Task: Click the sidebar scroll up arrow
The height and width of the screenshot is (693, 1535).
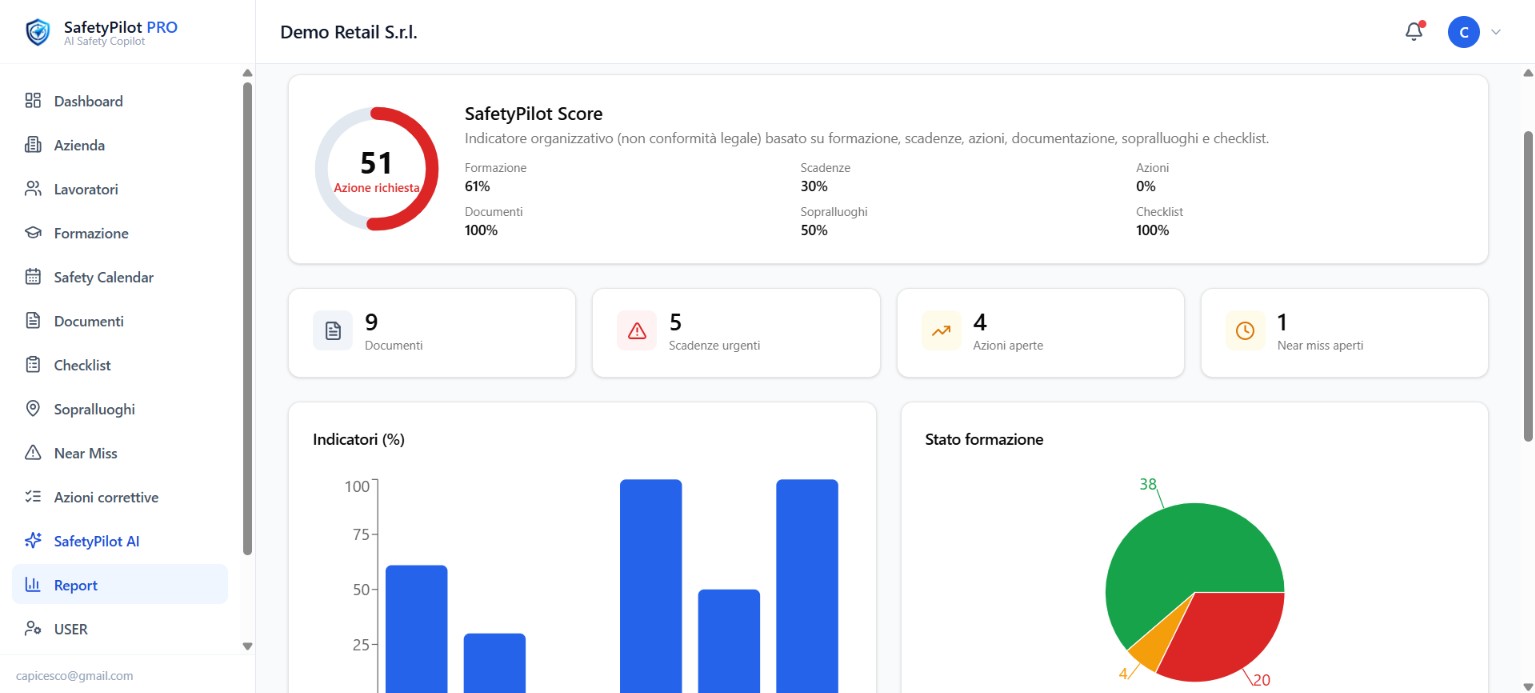Action: click(x=247, y=73)
